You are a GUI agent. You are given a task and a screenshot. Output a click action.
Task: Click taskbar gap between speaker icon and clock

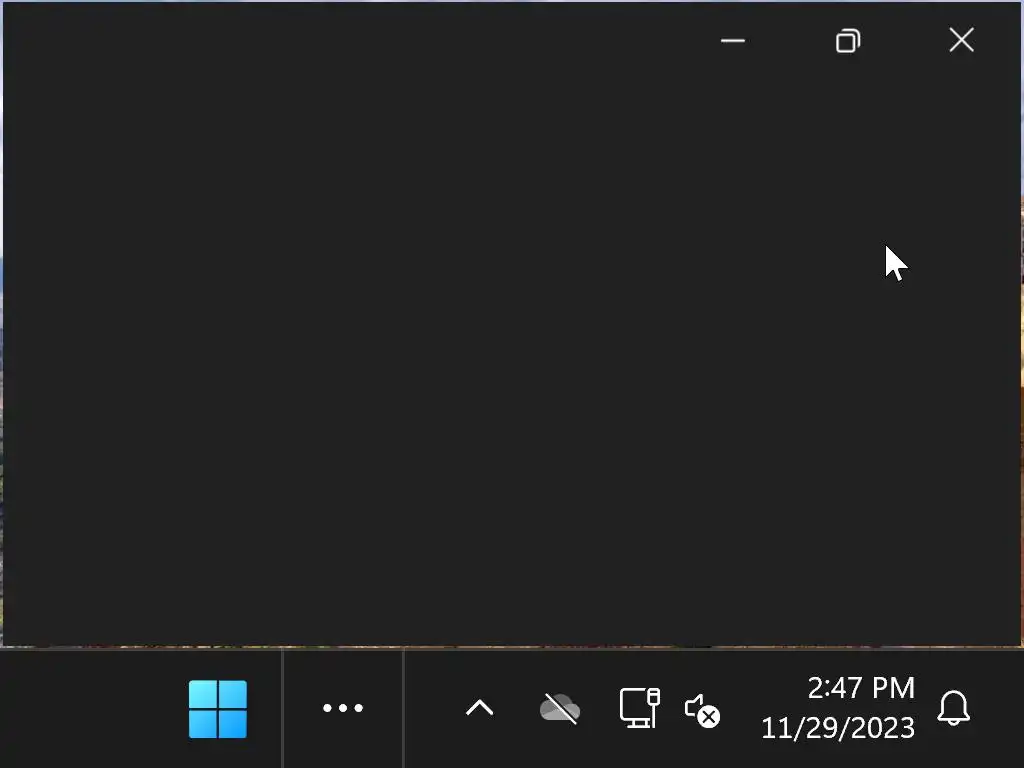[x=741, y=709]
